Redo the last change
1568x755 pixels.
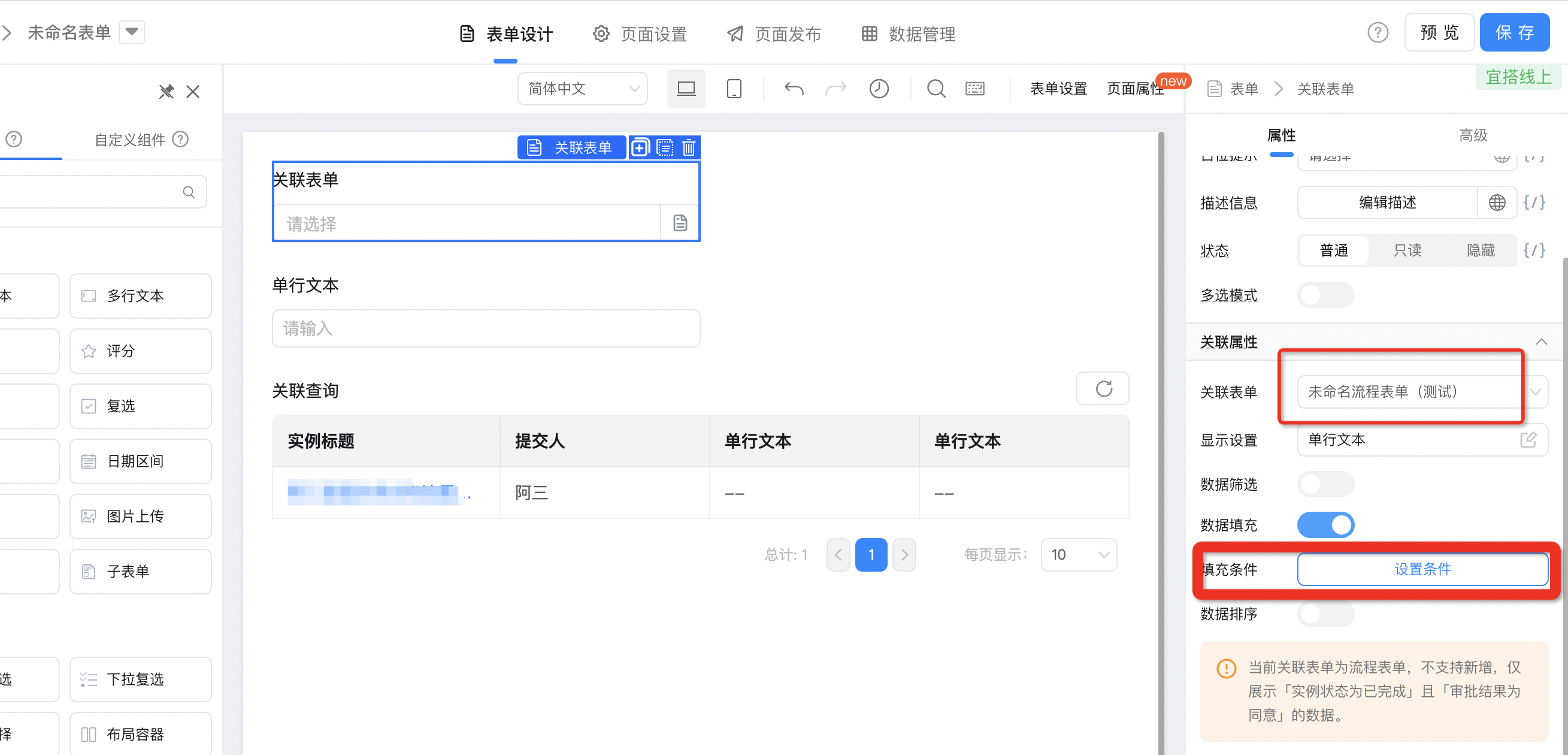836,89
